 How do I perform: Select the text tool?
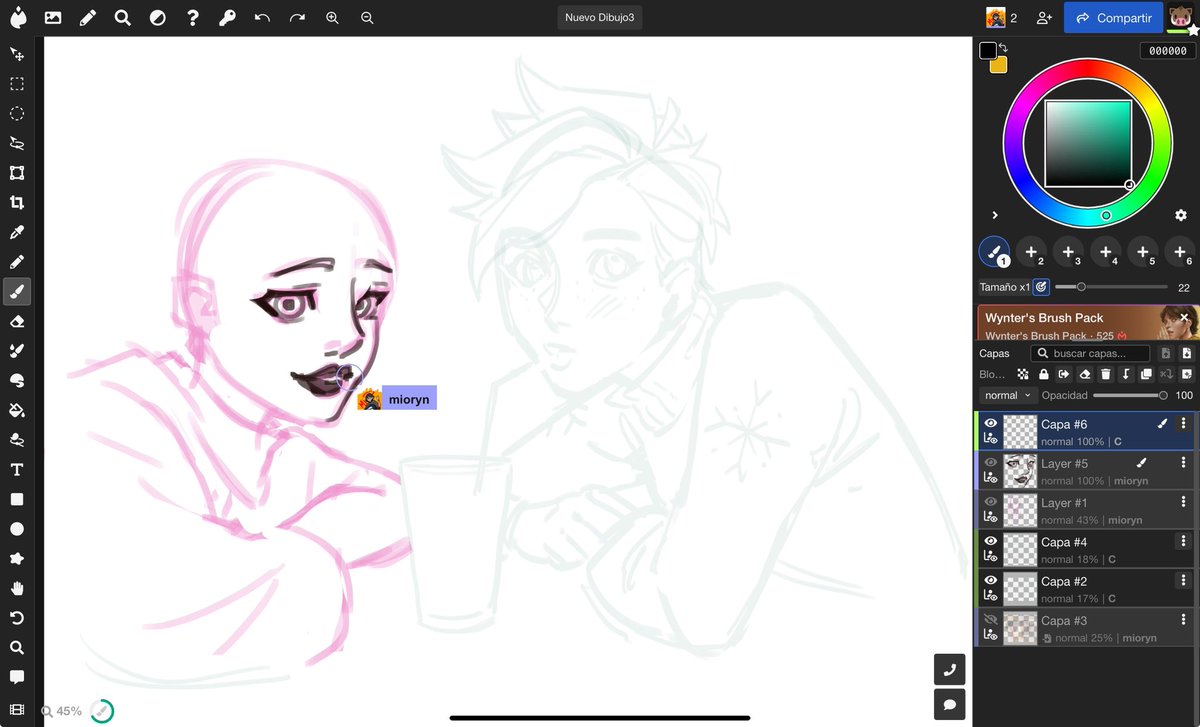[x=17, y=469]
